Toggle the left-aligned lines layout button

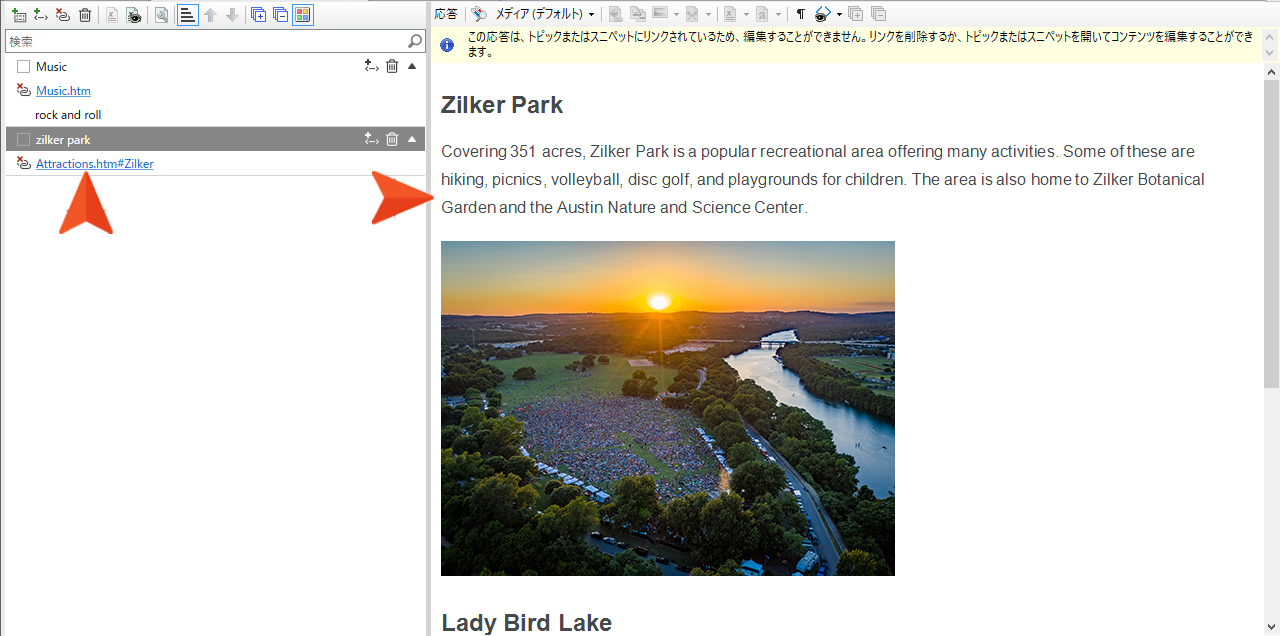[187, 15]
